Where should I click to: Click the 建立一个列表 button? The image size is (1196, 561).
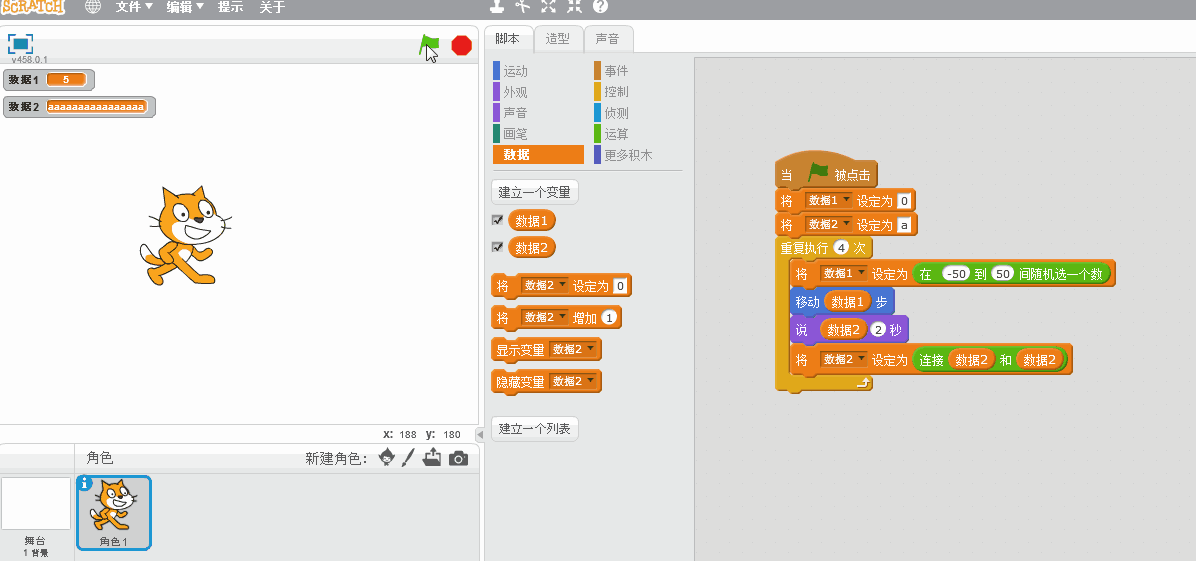[x=535, y=428]
